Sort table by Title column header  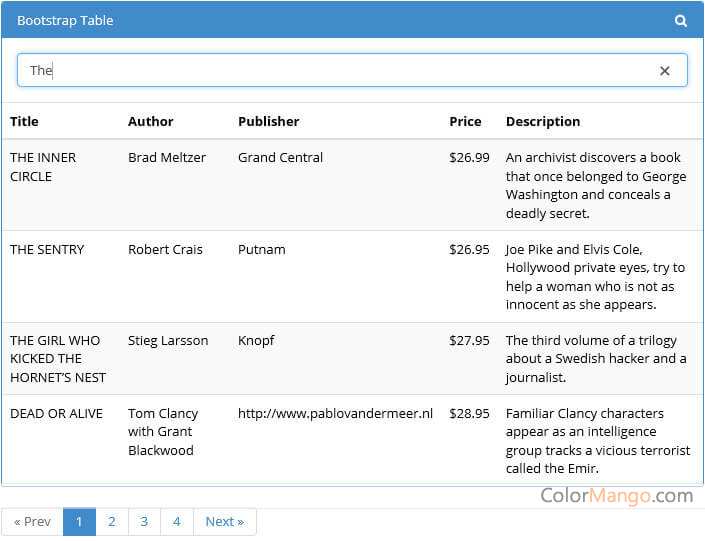pos(24,121)
